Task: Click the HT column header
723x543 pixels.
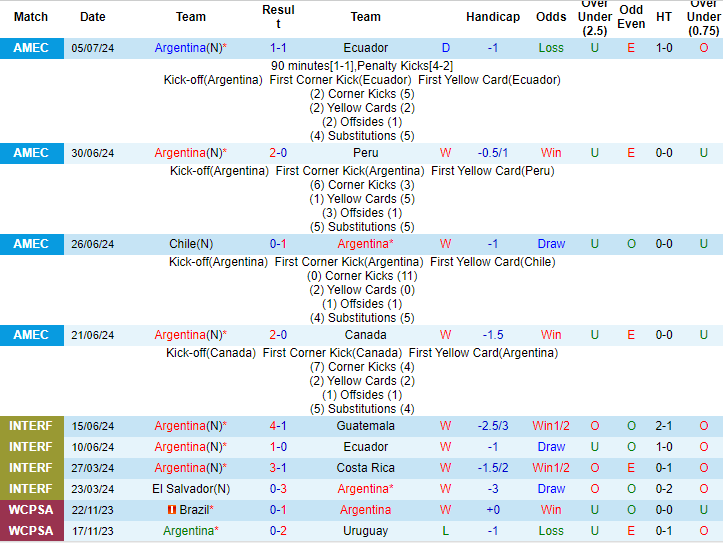Action: [664, 17]
